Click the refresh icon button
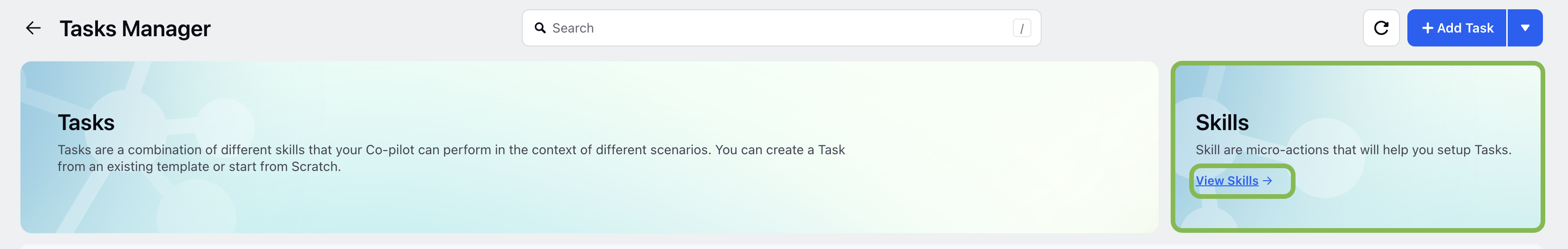Screen dimensions: 1568x249 1381,28
